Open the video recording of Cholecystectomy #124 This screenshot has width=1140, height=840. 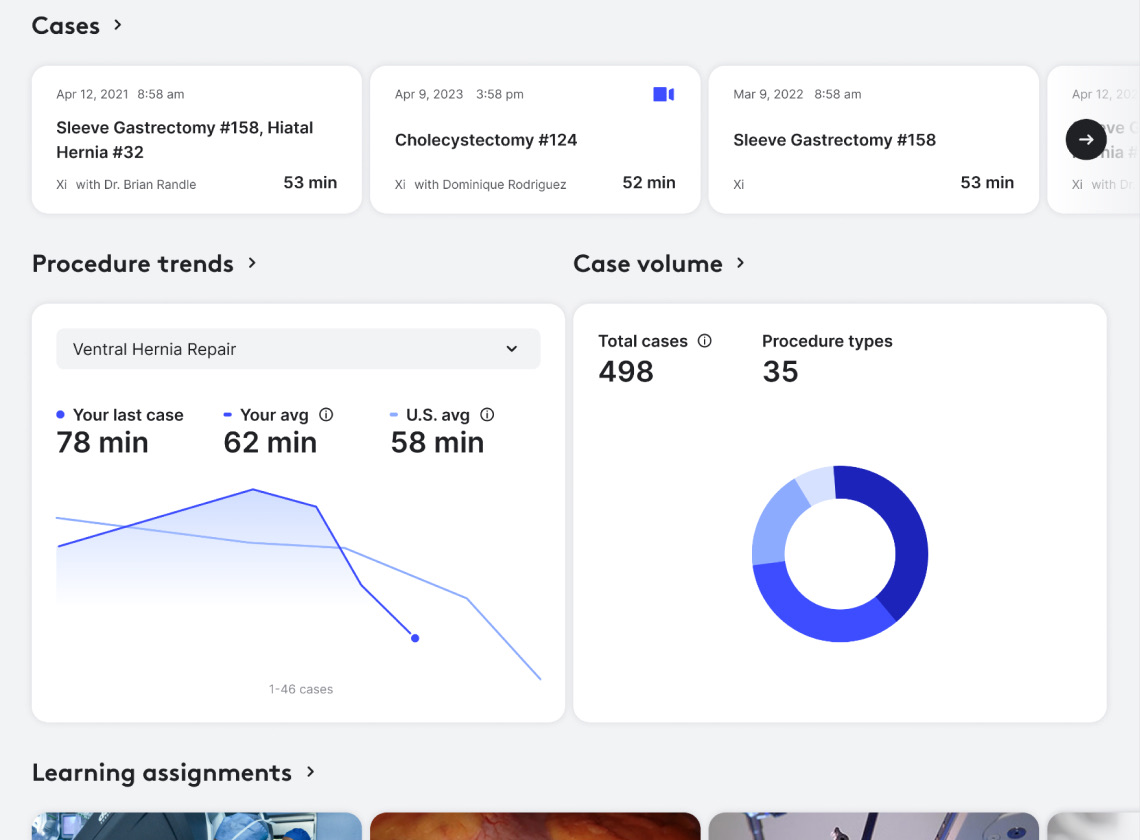(x=663, y=93)
